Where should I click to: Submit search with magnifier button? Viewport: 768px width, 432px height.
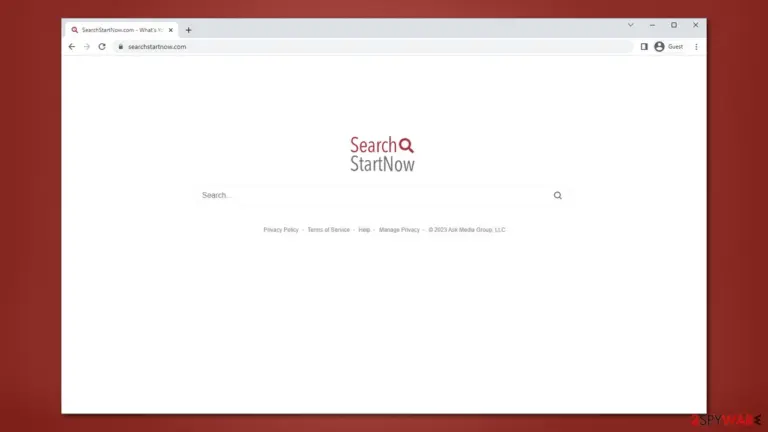point(557,195)
